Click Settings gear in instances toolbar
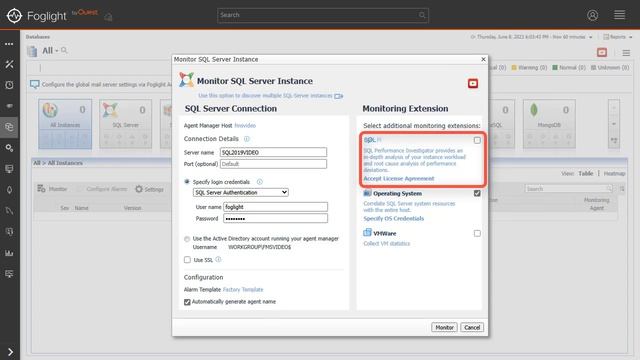The height and width of the screenshot is (360, 640). 149,189
